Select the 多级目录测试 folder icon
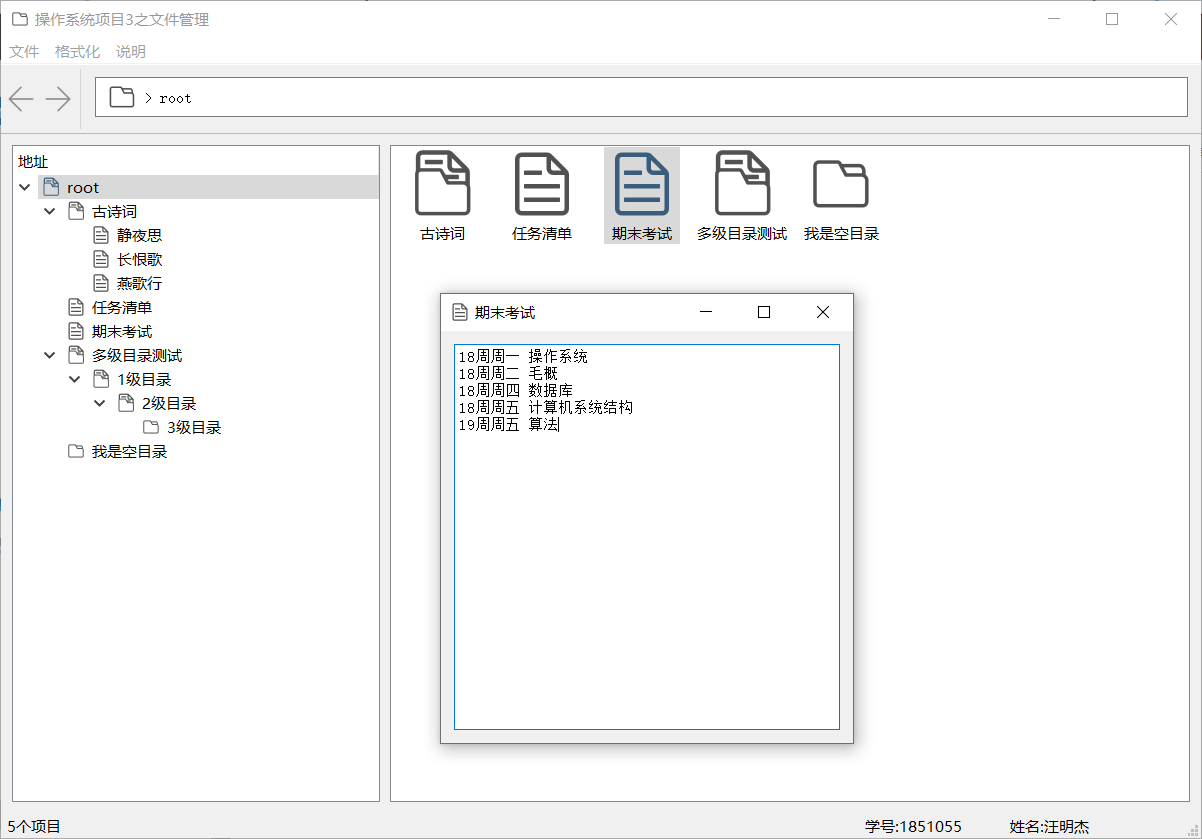This screenshot has width=1202, height=839. pyautogui.click(x=741, y=183)
